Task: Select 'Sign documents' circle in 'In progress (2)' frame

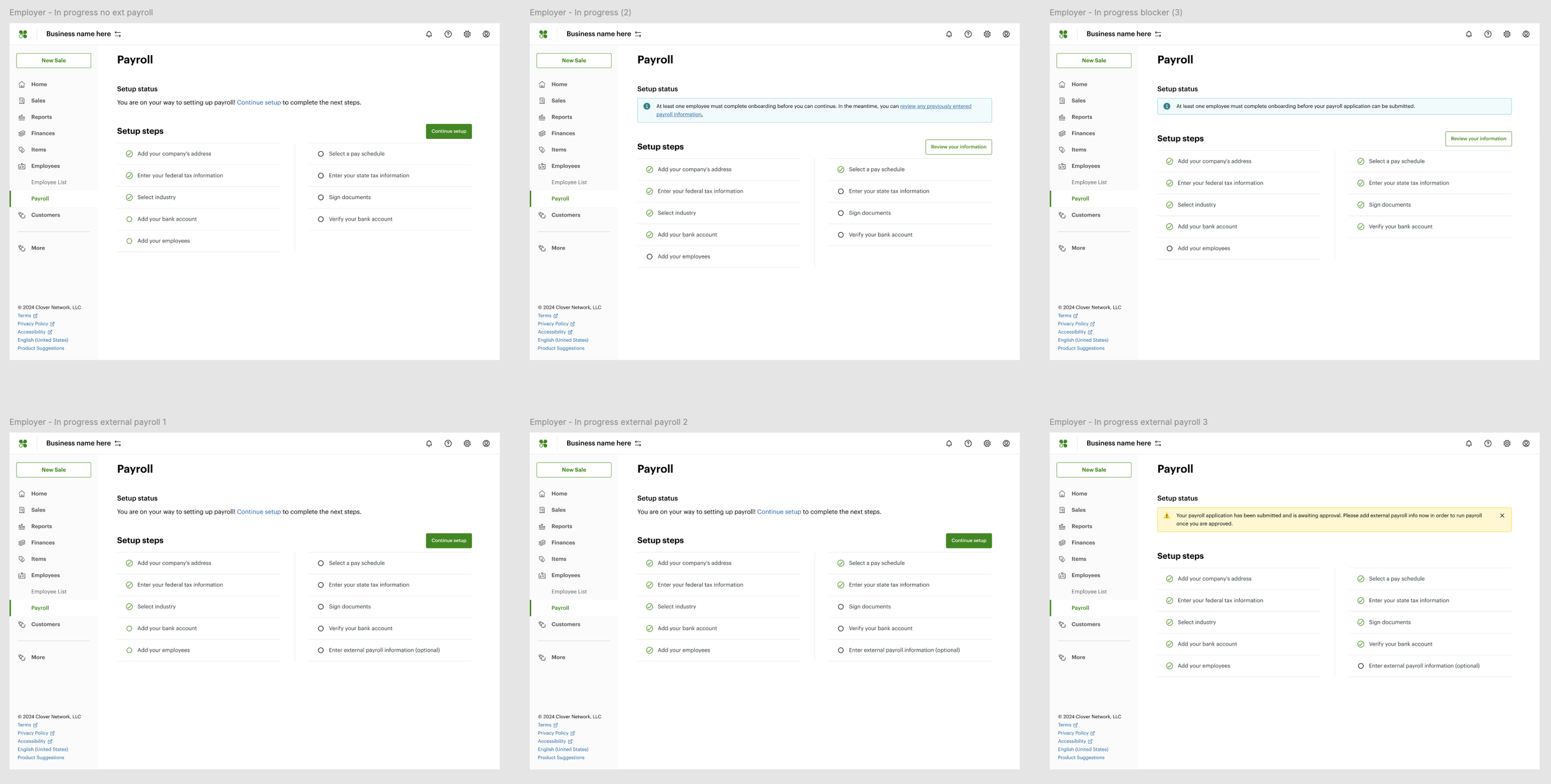Action: [841, 213]
